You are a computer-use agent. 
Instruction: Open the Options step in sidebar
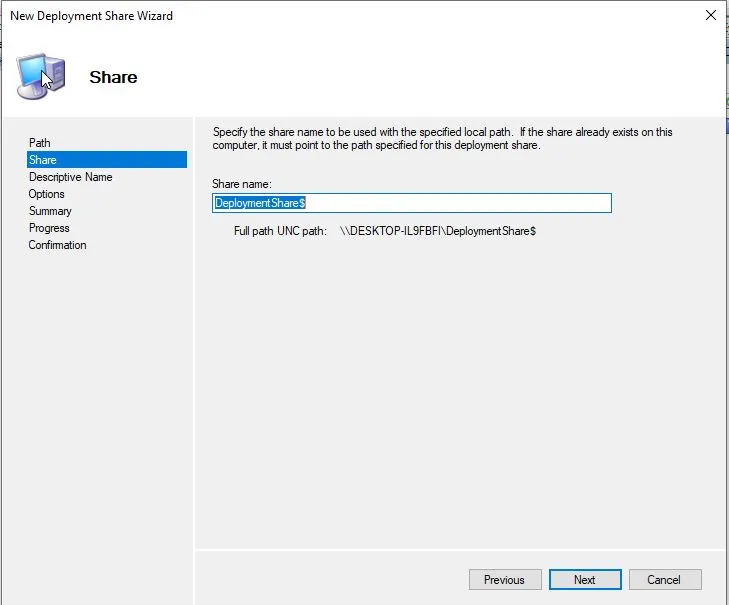click(47, 194)
